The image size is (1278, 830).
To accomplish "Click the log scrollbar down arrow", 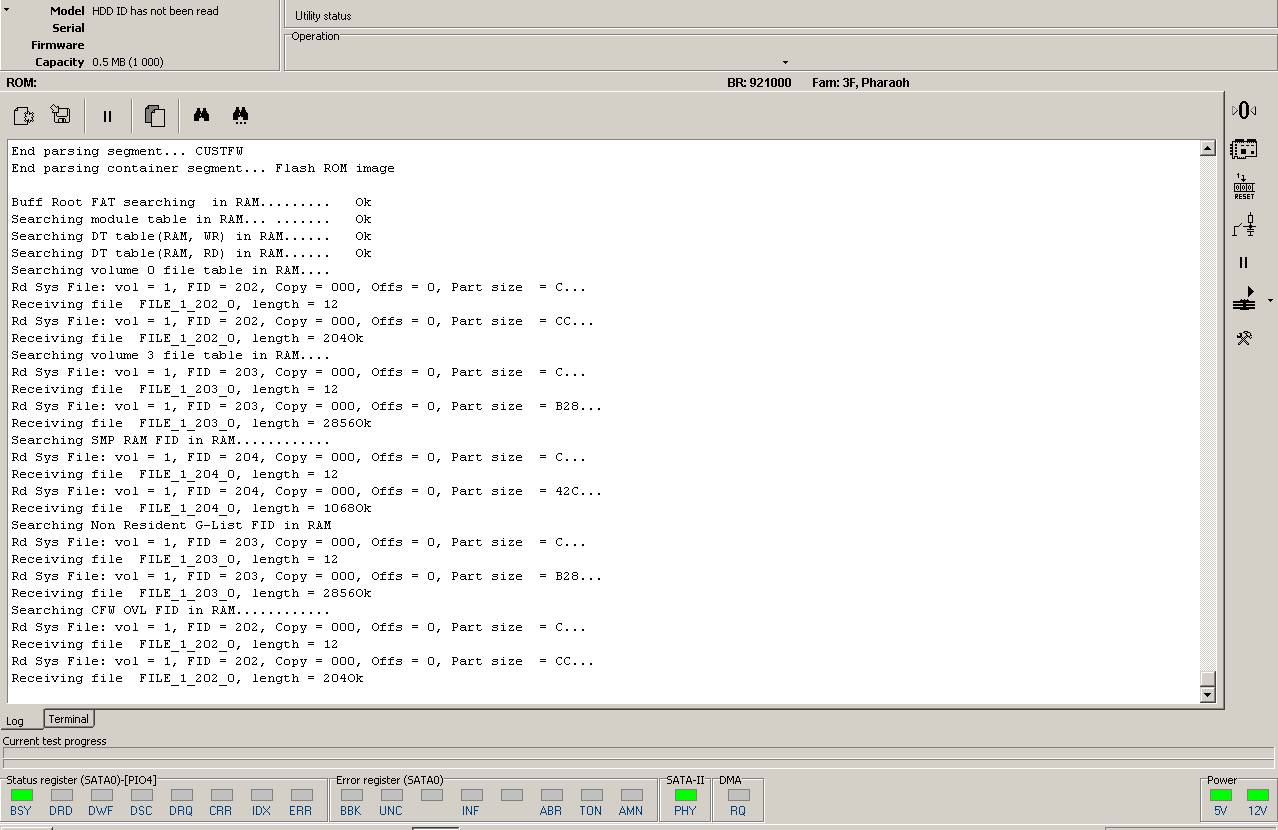I will coord(1207,695).
